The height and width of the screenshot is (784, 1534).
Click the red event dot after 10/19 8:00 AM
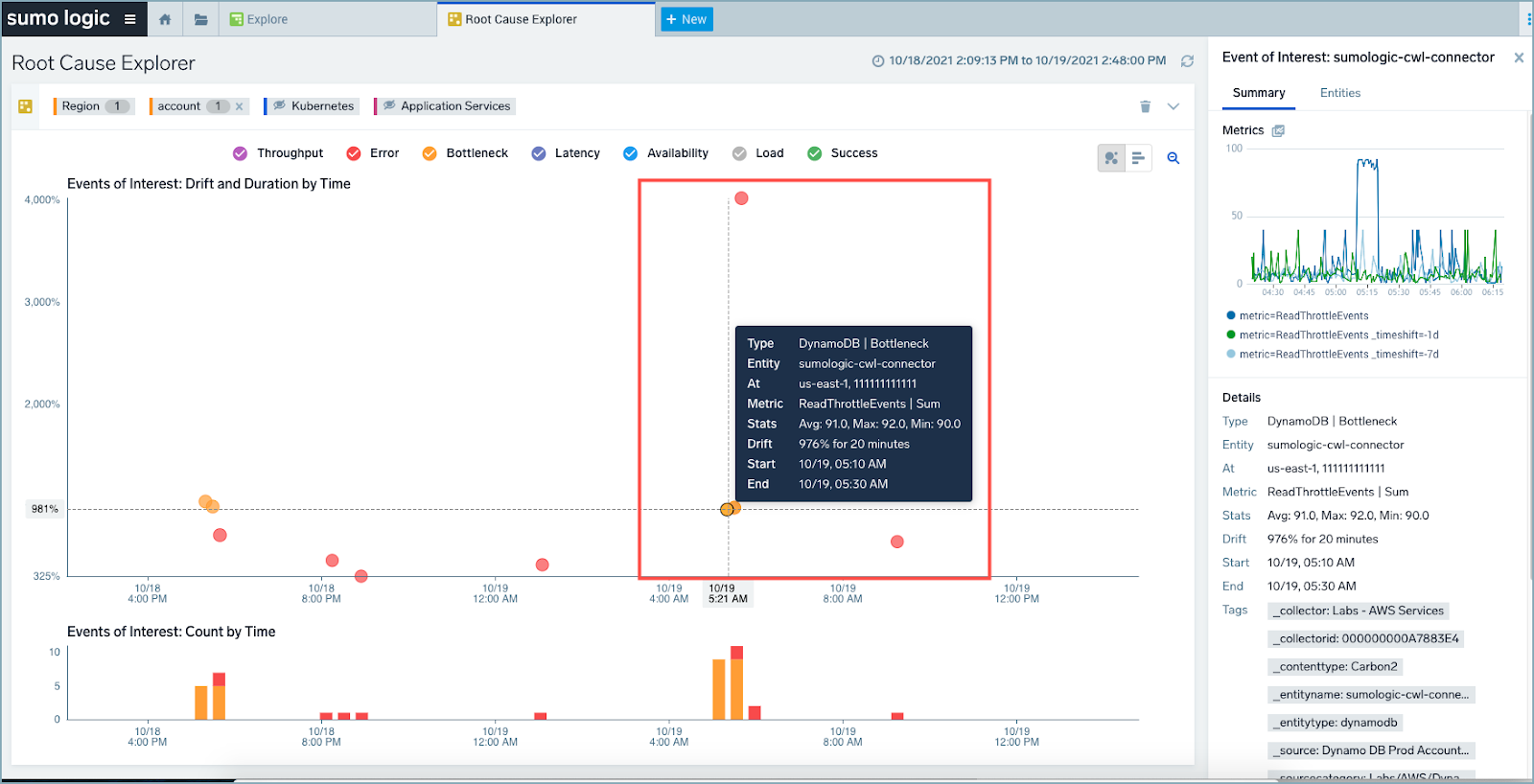(897, 542)
